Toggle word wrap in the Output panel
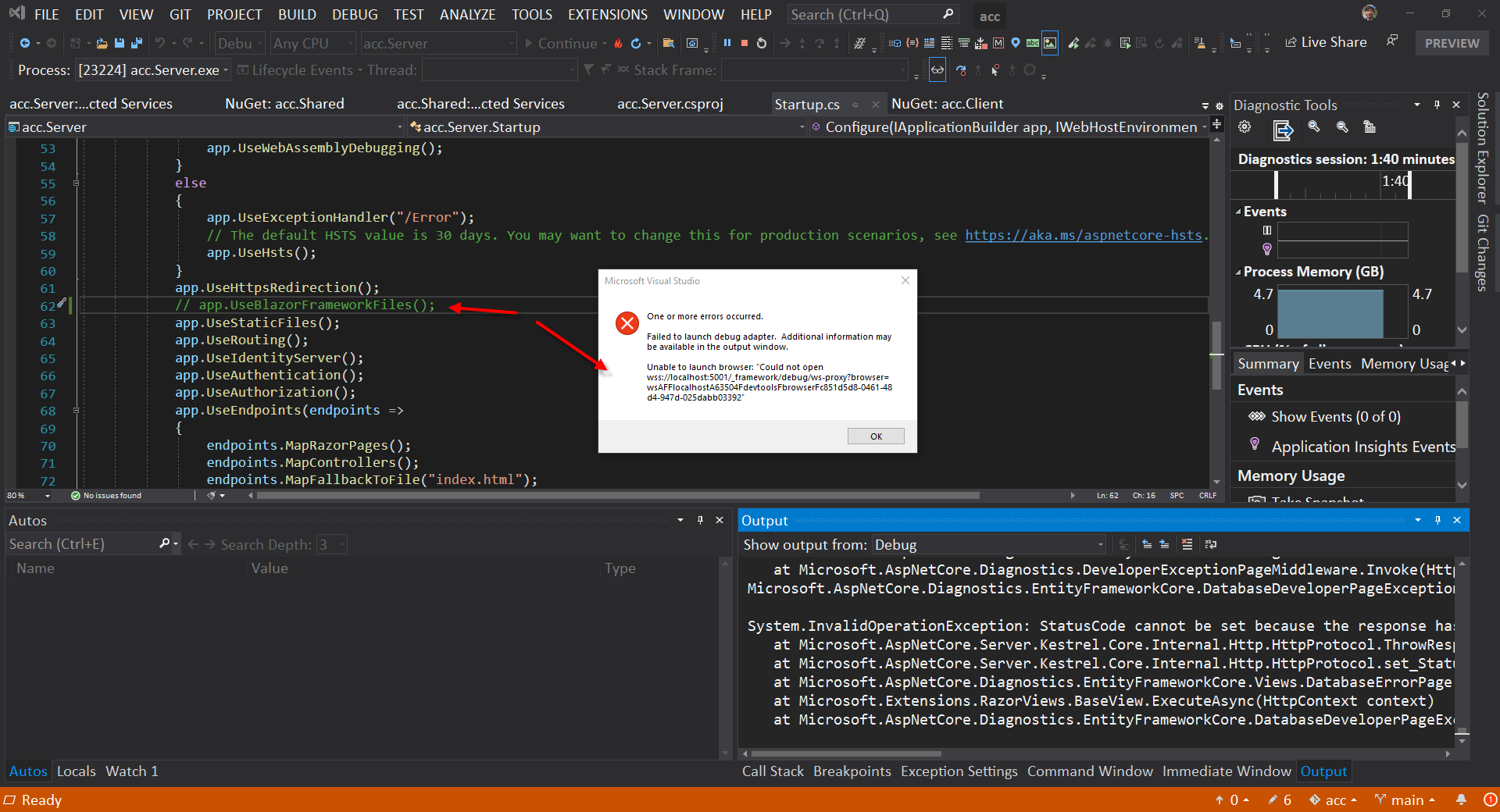This screenshot has height=812, width=1500. coord(1210,544)
